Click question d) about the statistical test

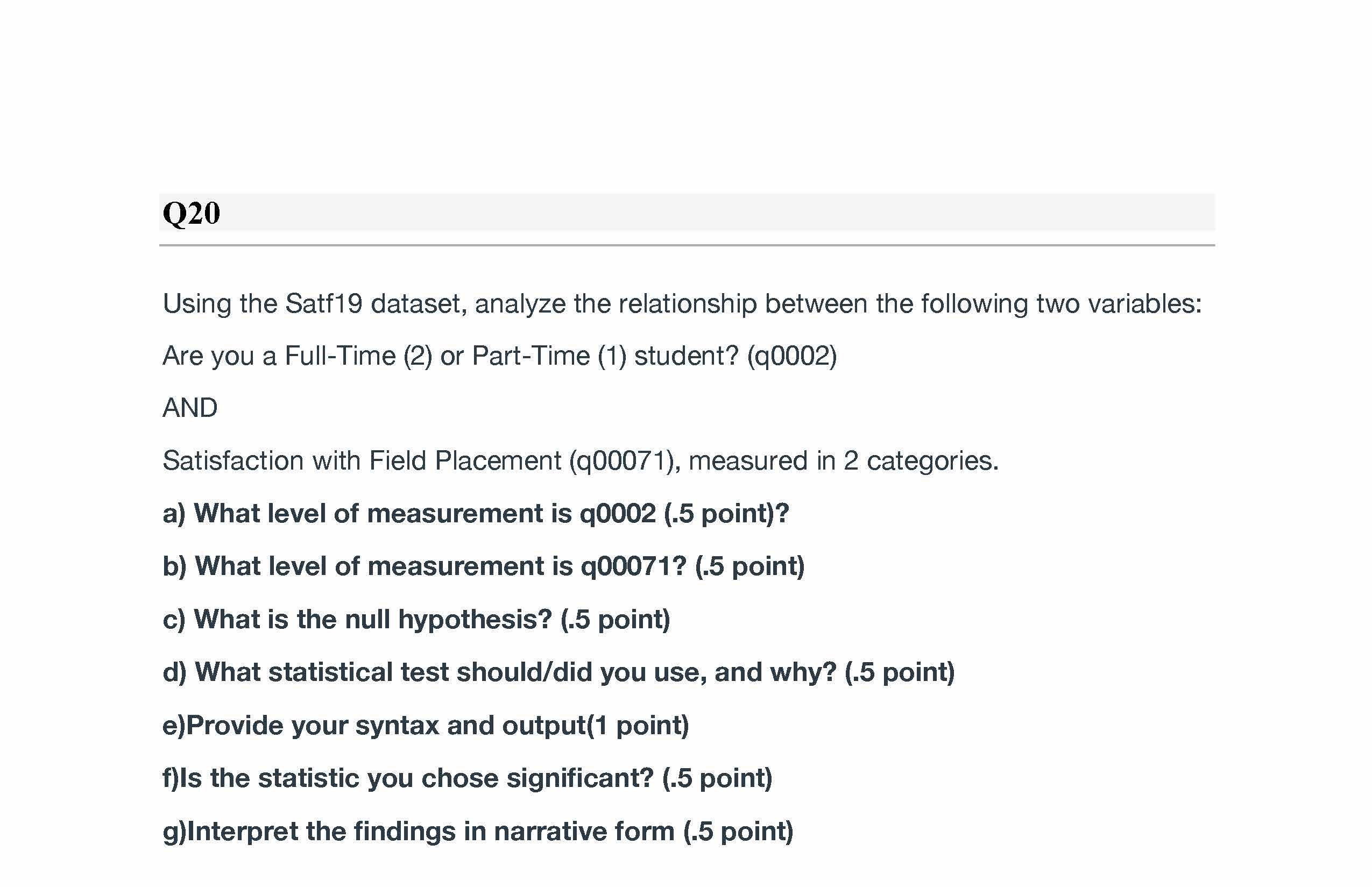pos(558,672)
